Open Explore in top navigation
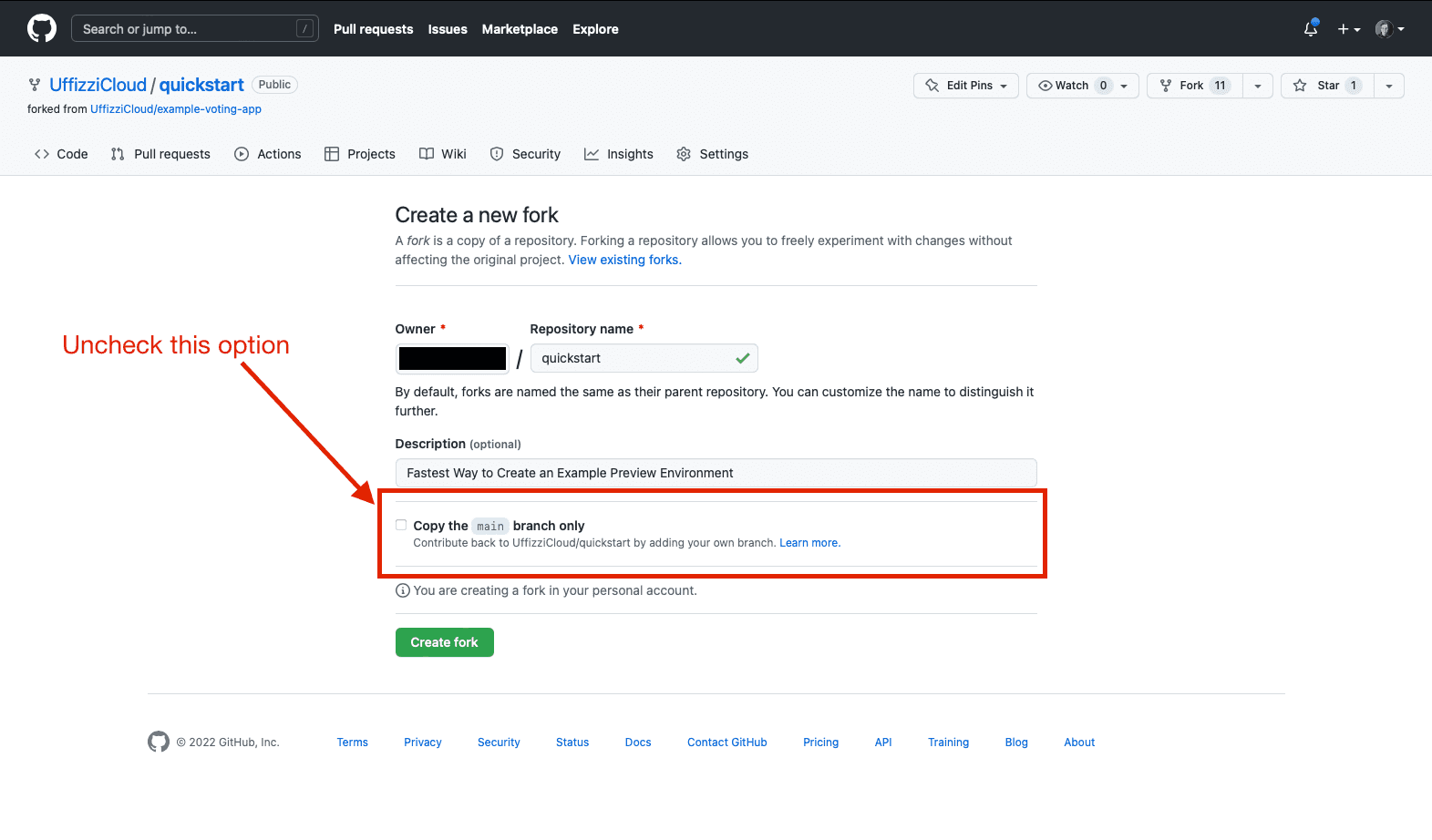 (x=595, y=29)
